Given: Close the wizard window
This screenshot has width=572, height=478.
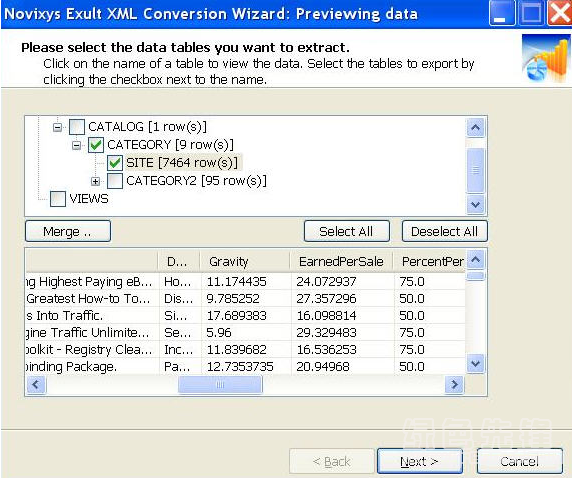Looking at the screenshot, I should pos(559,14).
